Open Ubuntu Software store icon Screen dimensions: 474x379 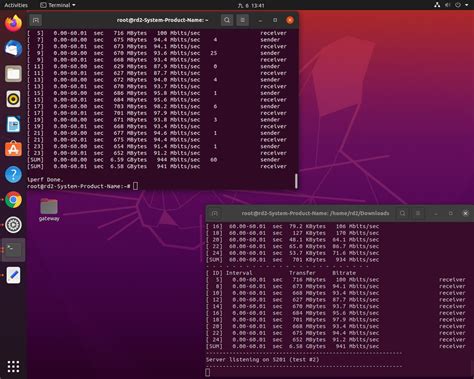click(13, 149)
